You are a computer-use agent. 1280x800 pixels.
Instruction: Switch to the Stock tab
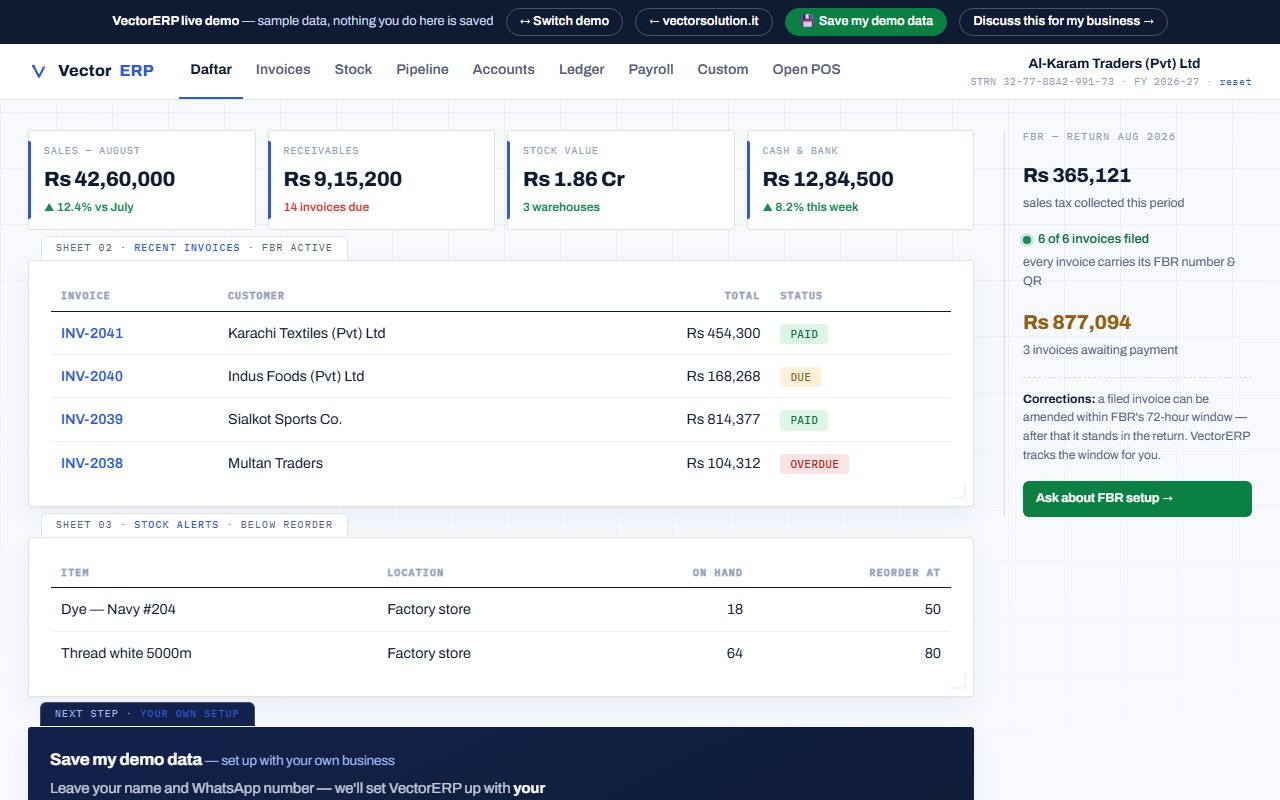pos(353,69)
